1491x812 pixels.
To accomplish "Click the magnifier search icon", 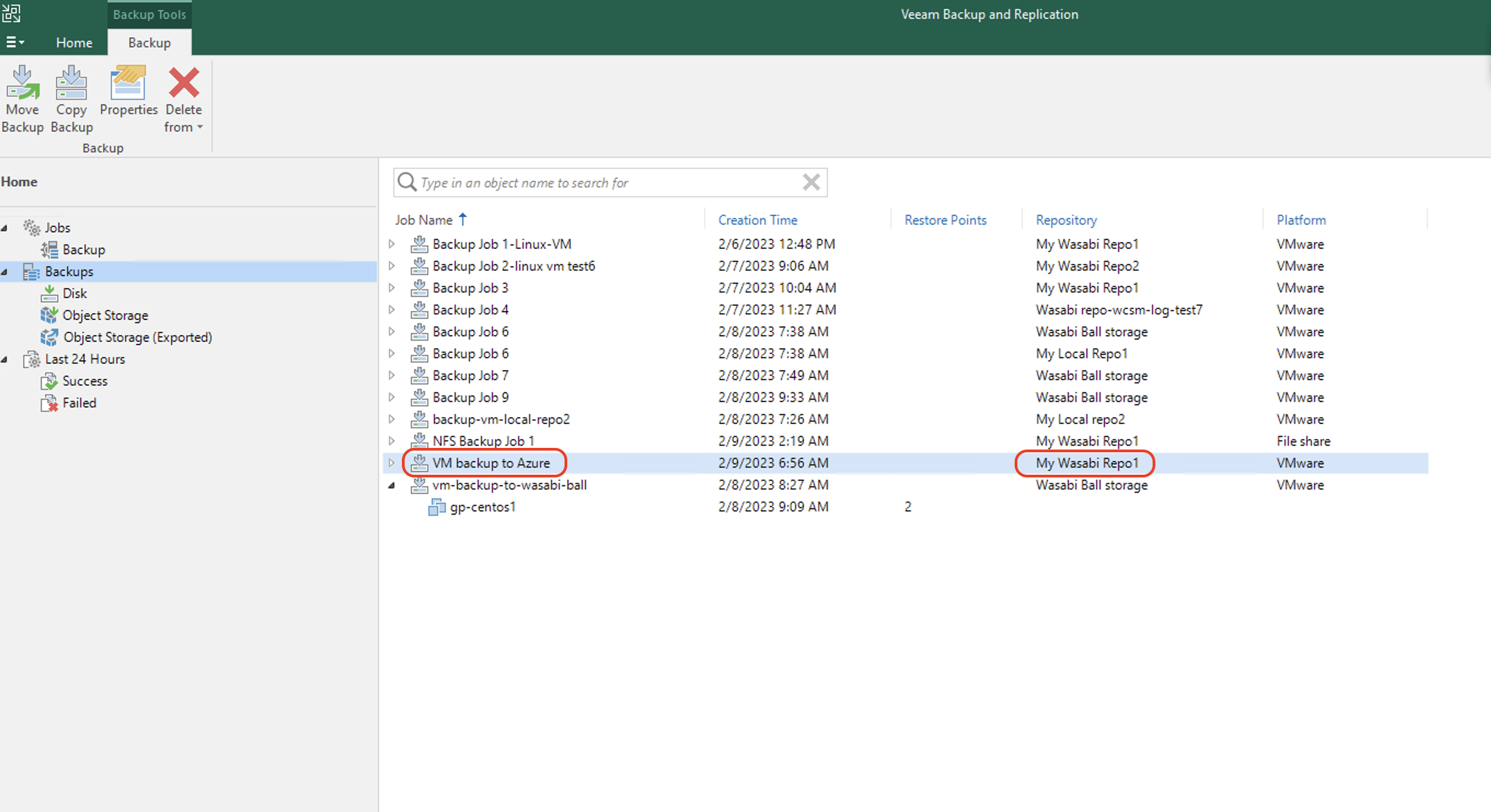I will [407, 182].
